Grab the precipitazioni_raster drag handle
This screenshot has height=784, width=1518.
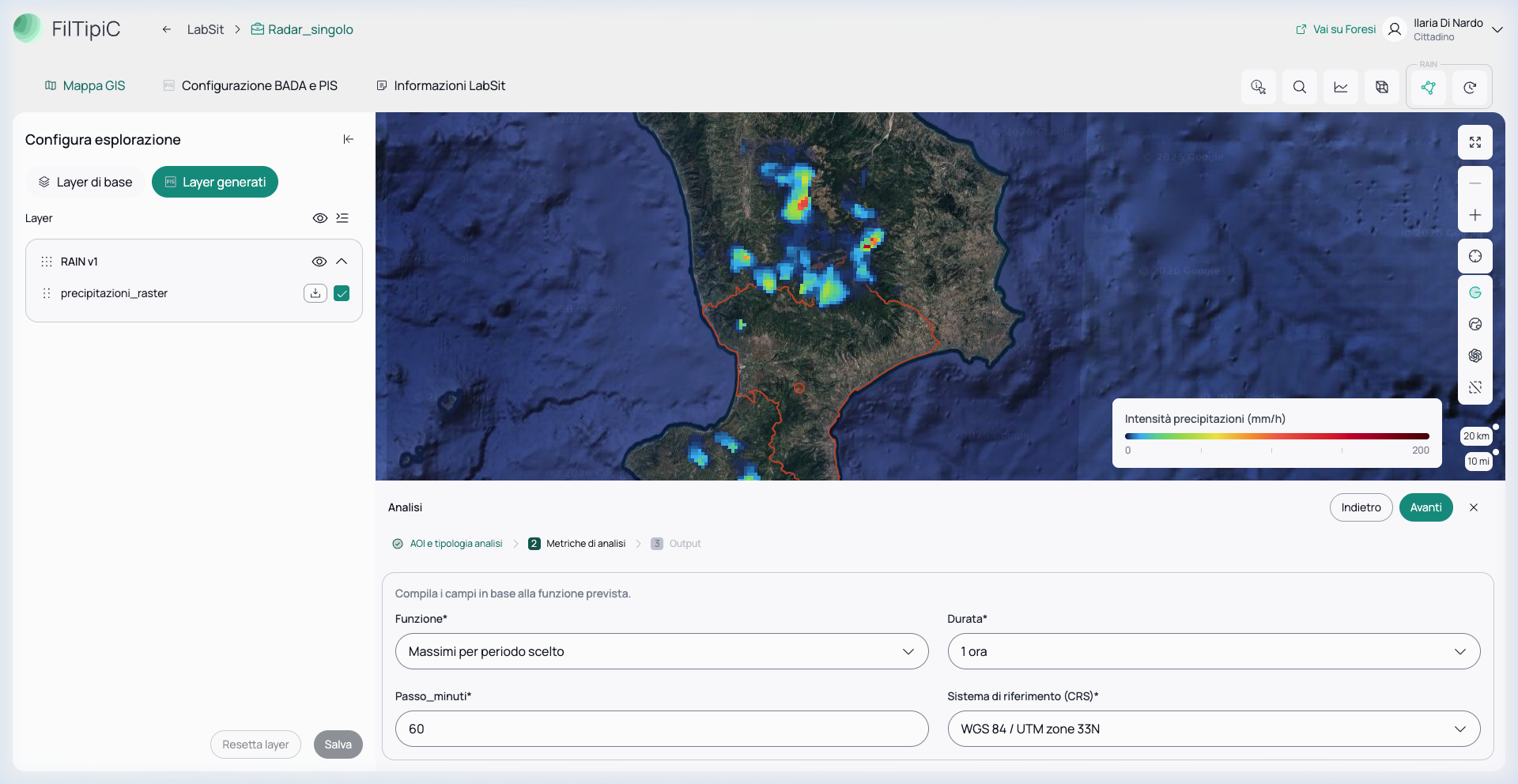pos(47,293)
